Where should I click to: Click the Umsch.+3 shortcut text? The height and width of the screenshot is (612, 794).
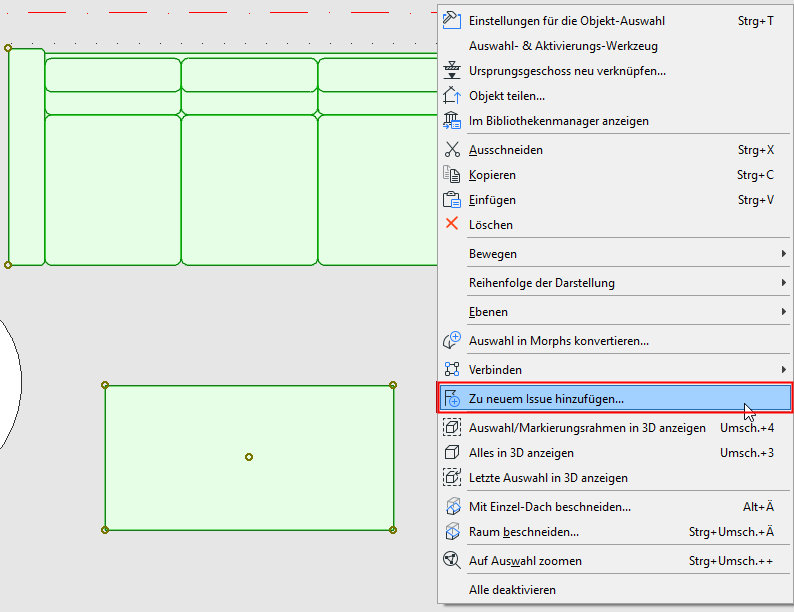tap(747, 453)
